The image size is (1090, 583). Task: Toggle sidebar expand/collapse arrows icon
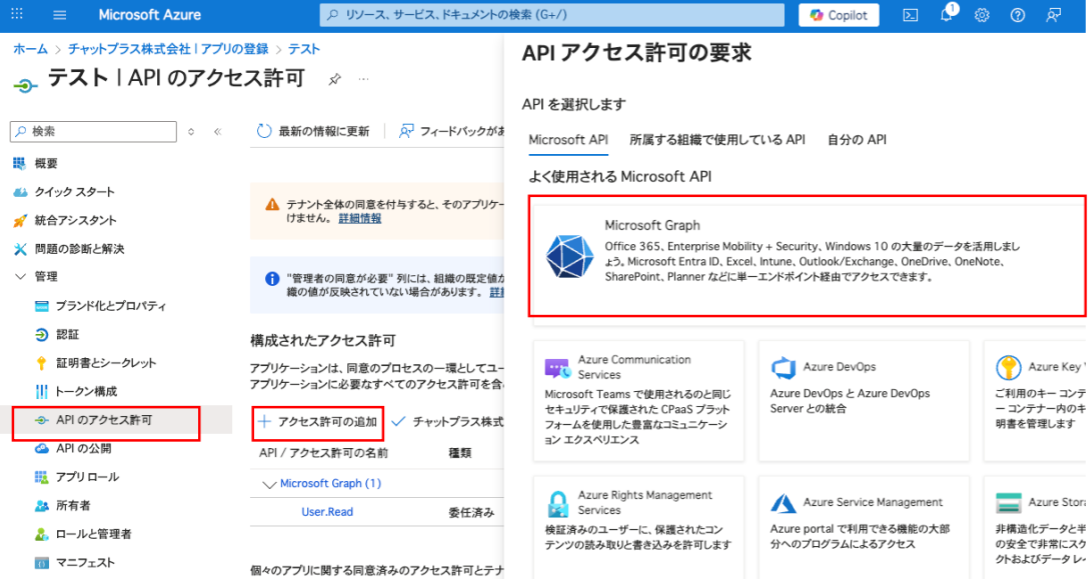click(191, 131)
